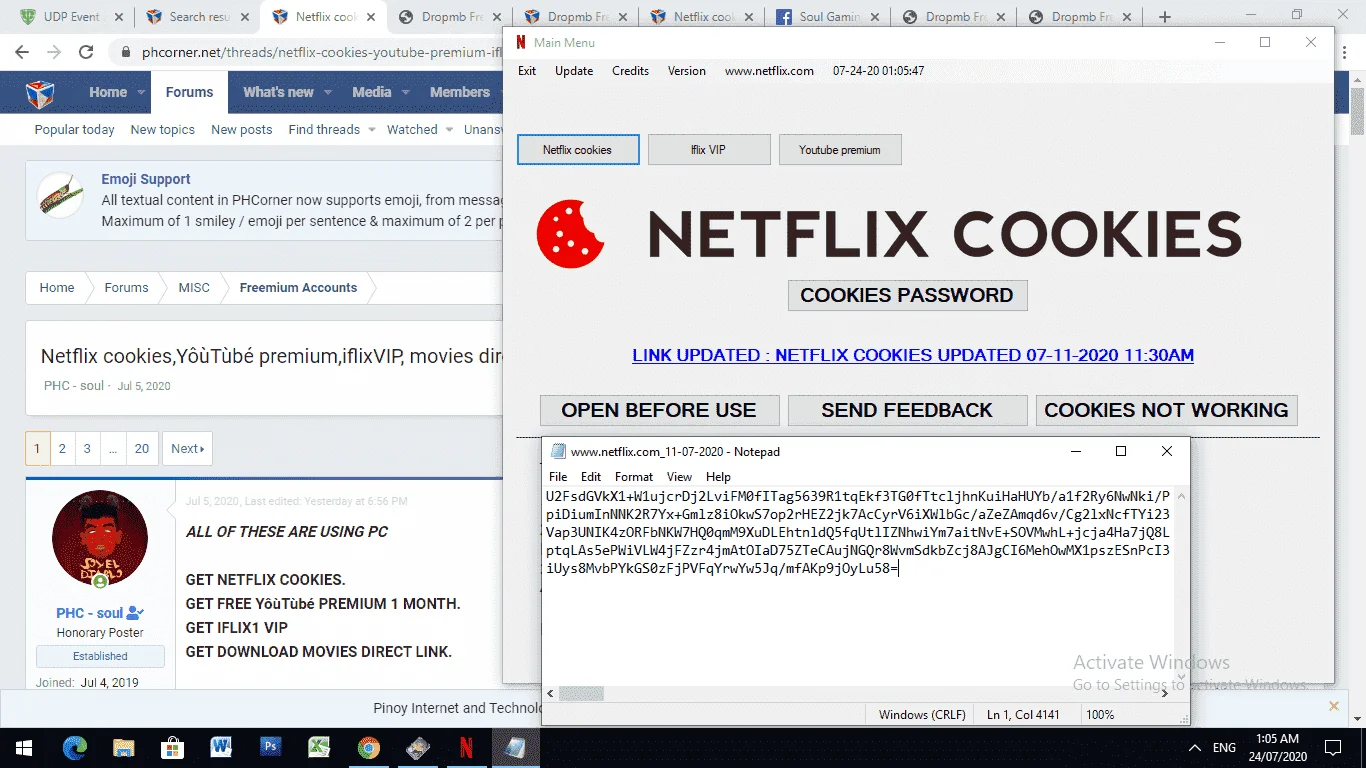Click New topics link
1366x768 pixels.
click(162, 130)
